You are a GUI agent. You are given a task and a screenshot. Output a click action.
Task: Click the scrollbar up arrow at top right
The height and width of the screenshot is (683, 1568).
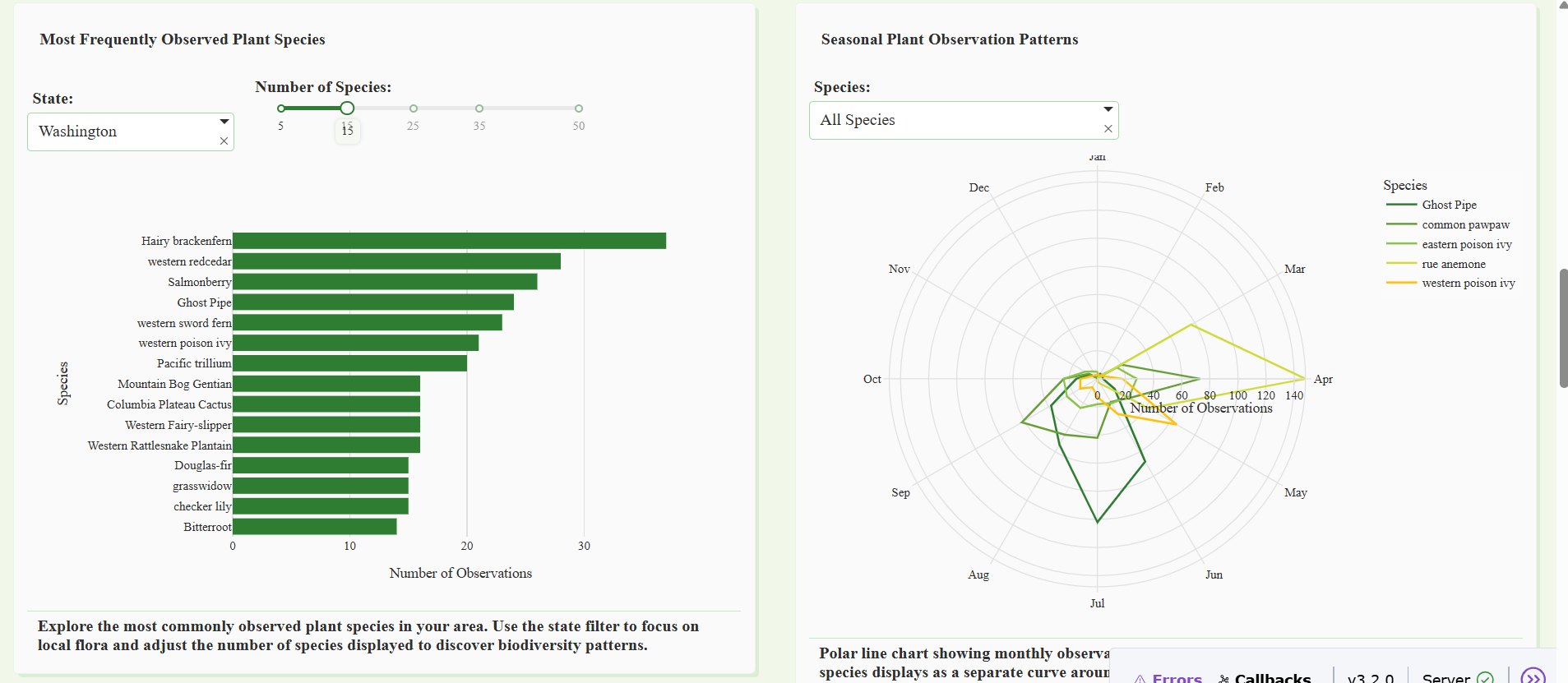(1561, 7)
